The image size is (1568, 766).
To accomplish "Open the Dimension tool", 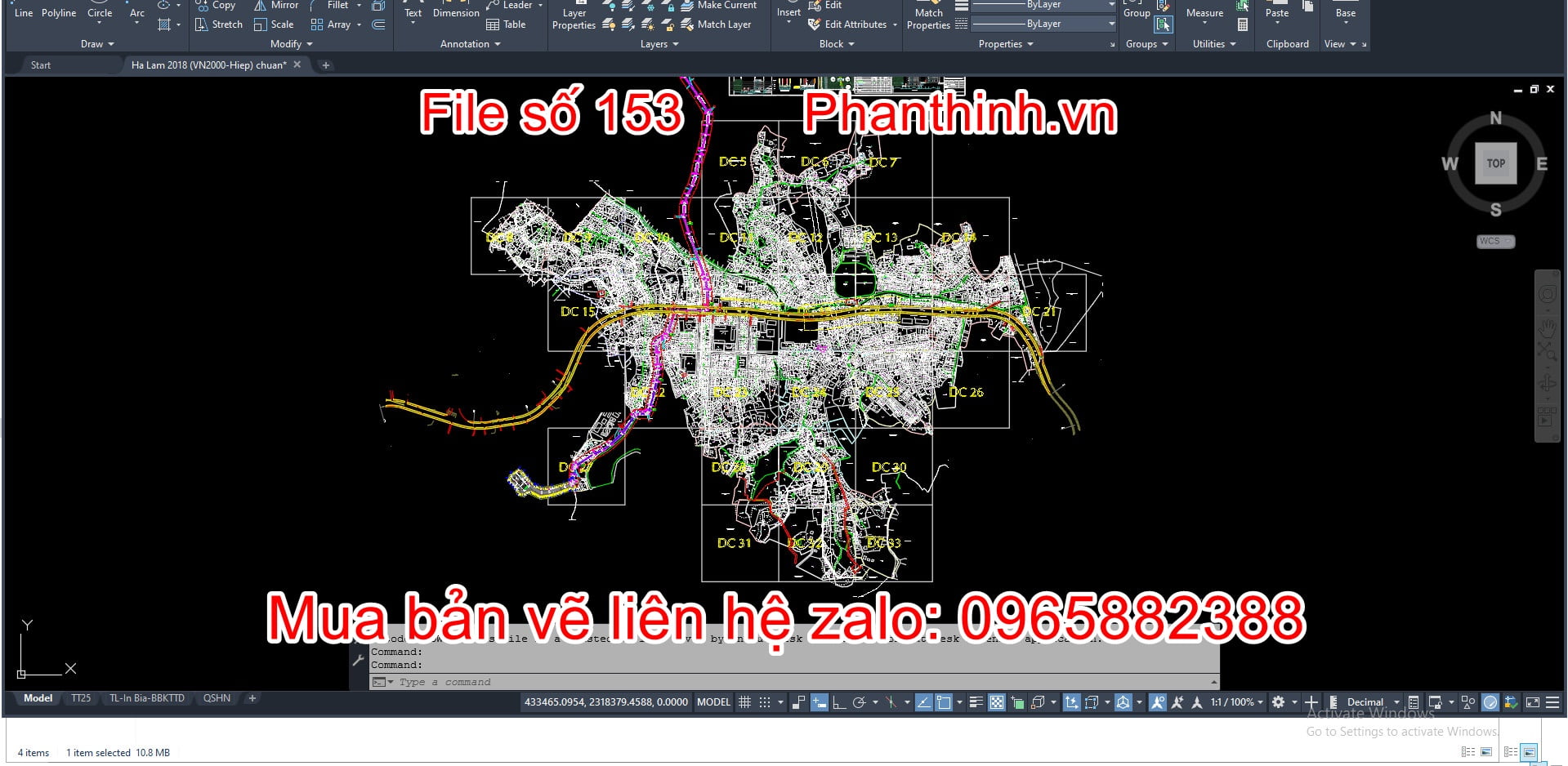I will click(456, 10).
